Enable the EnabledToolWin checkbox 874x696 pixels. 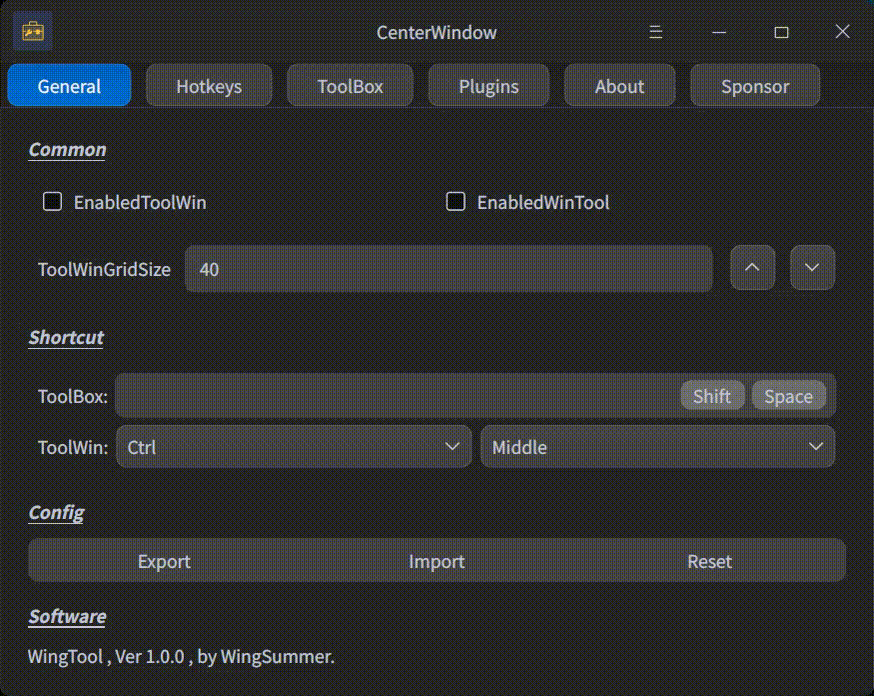tap(51, 202)
